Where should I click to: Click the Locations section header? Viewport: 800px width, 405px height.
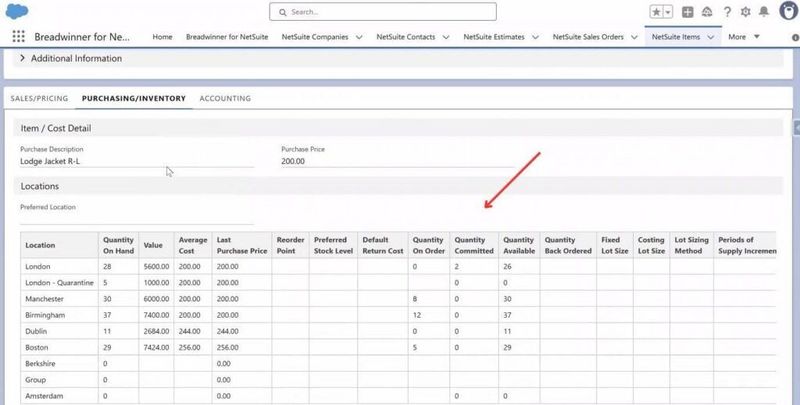click(398, 186)
